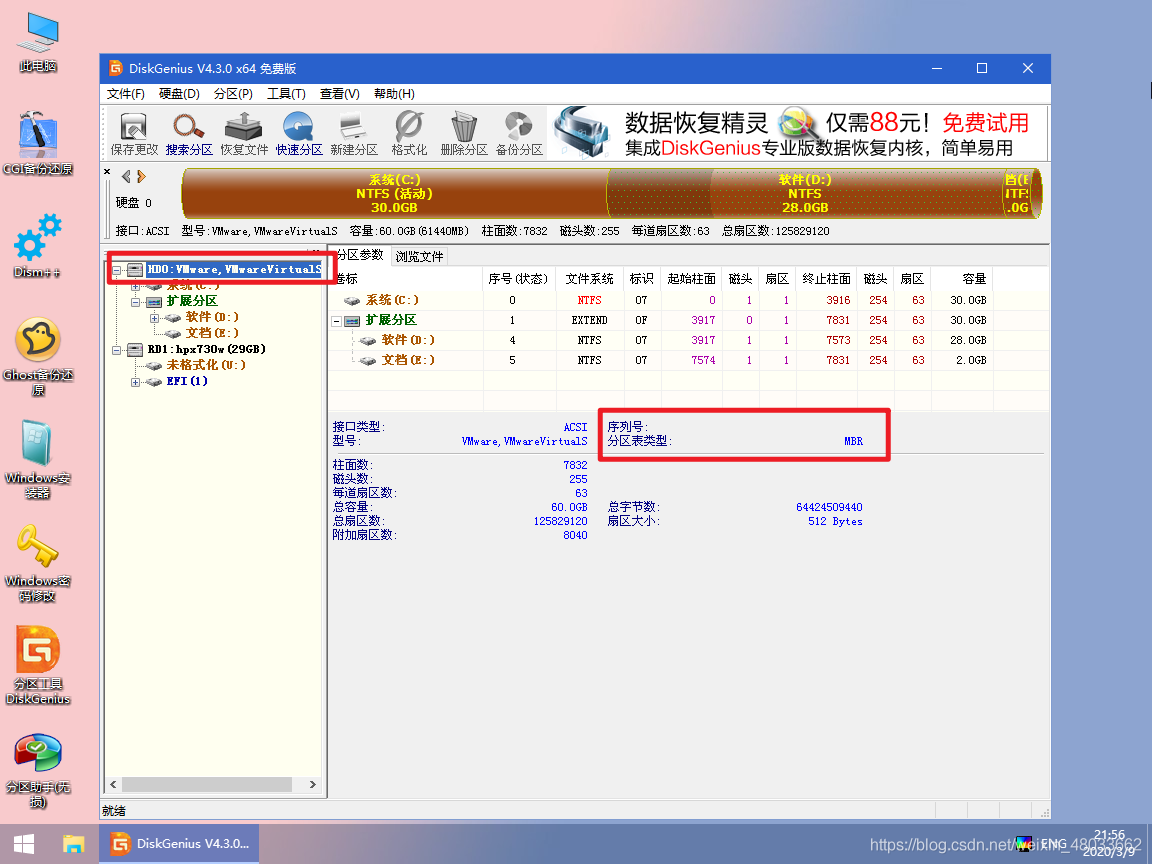Open the 帮助(H) menu
Viewport: 1152px width, 864px height.
tap(394, 94)
